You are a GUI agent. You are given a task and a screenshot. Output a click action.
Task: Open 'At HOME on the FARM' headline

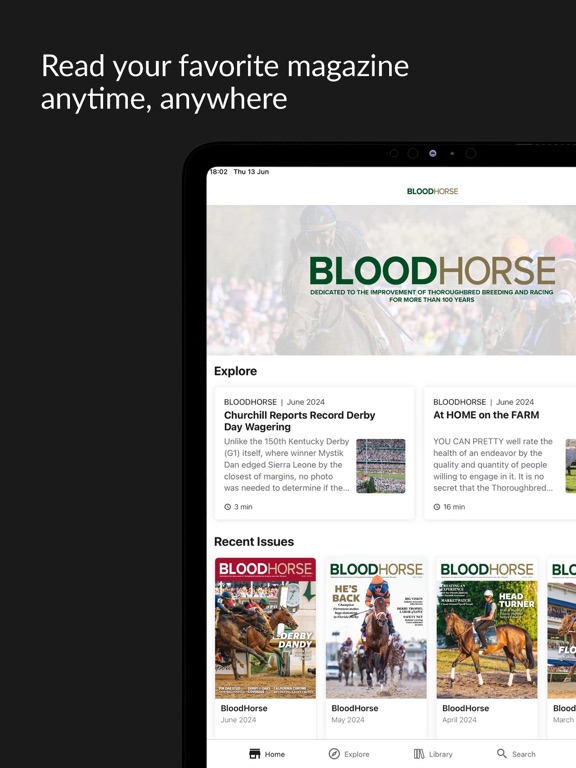pyautogui.click(x=486, y=415)
